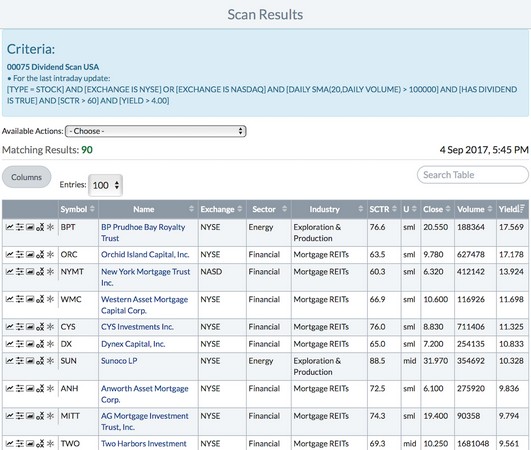
Task: Open gallery image icon in NYMT row
Action: (30, 272)
